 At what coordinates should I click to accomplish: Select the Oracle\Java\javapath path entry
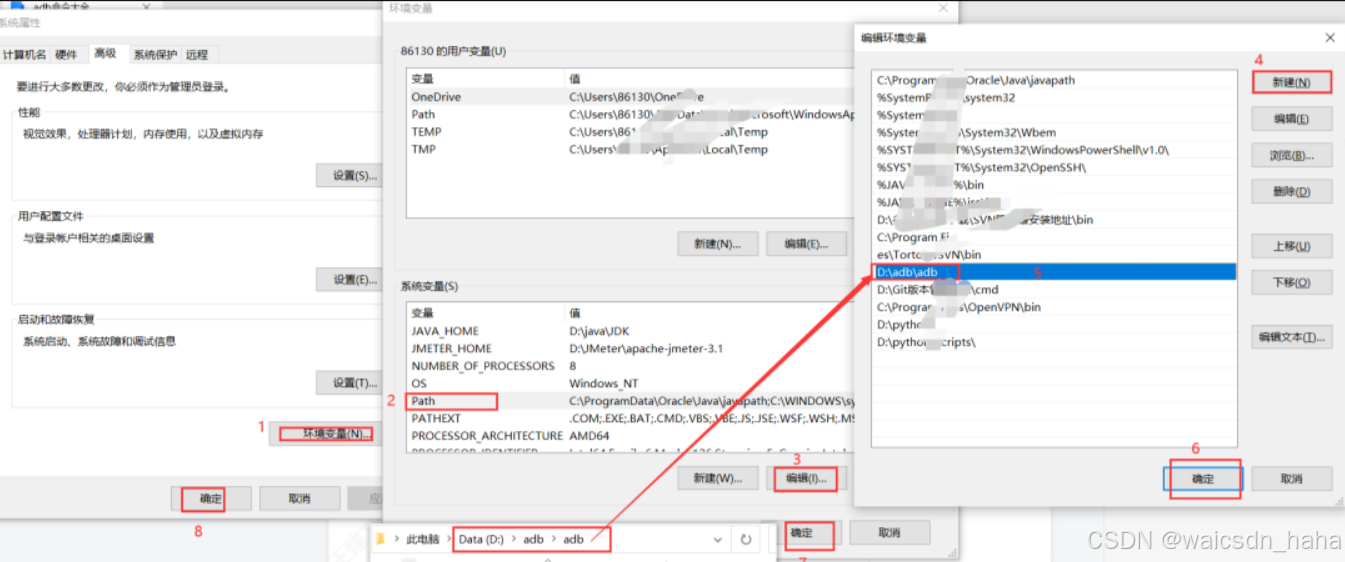[x=1054, y=80]
